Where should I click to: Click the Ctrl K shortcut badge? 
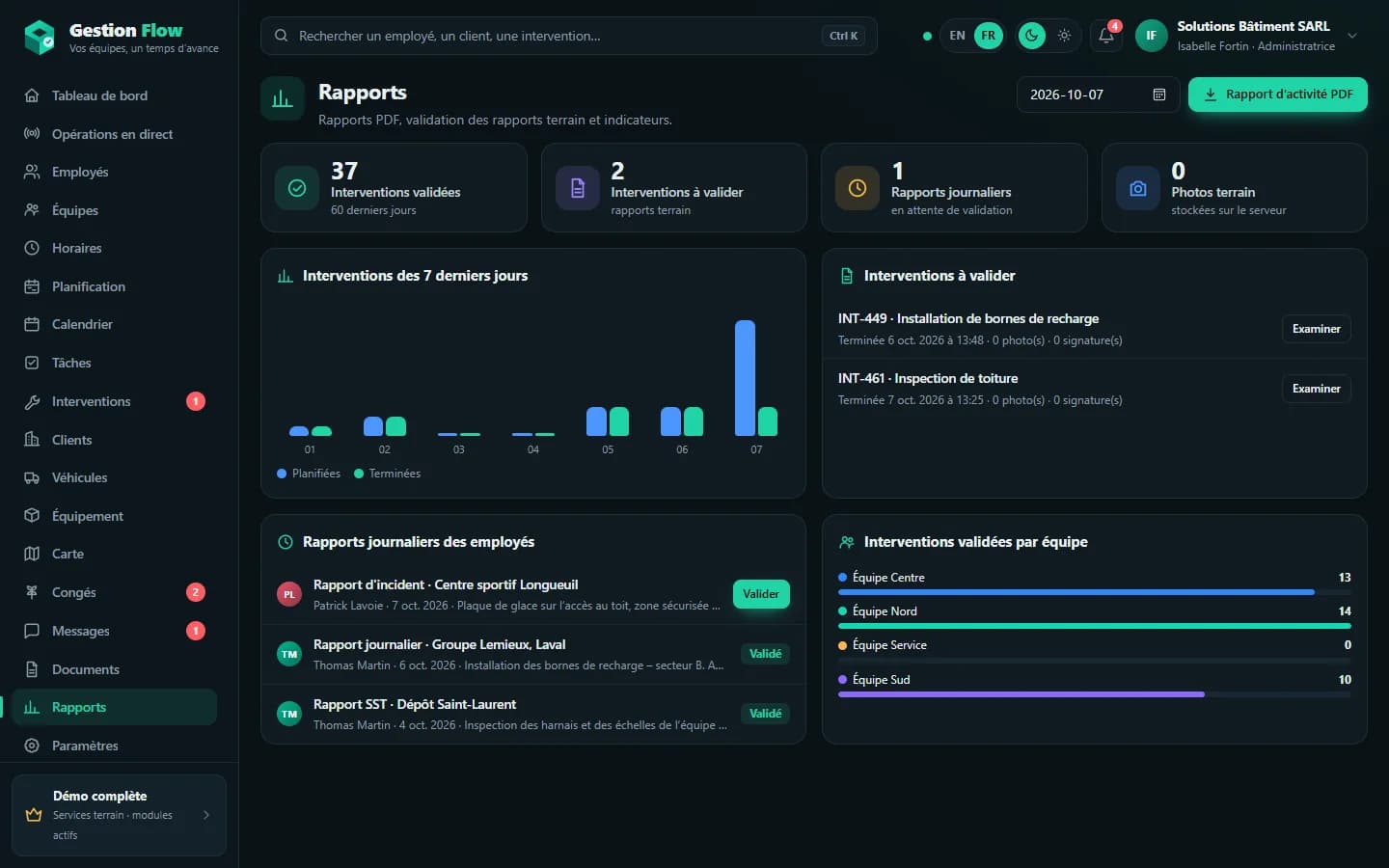[x=843, y=36]
